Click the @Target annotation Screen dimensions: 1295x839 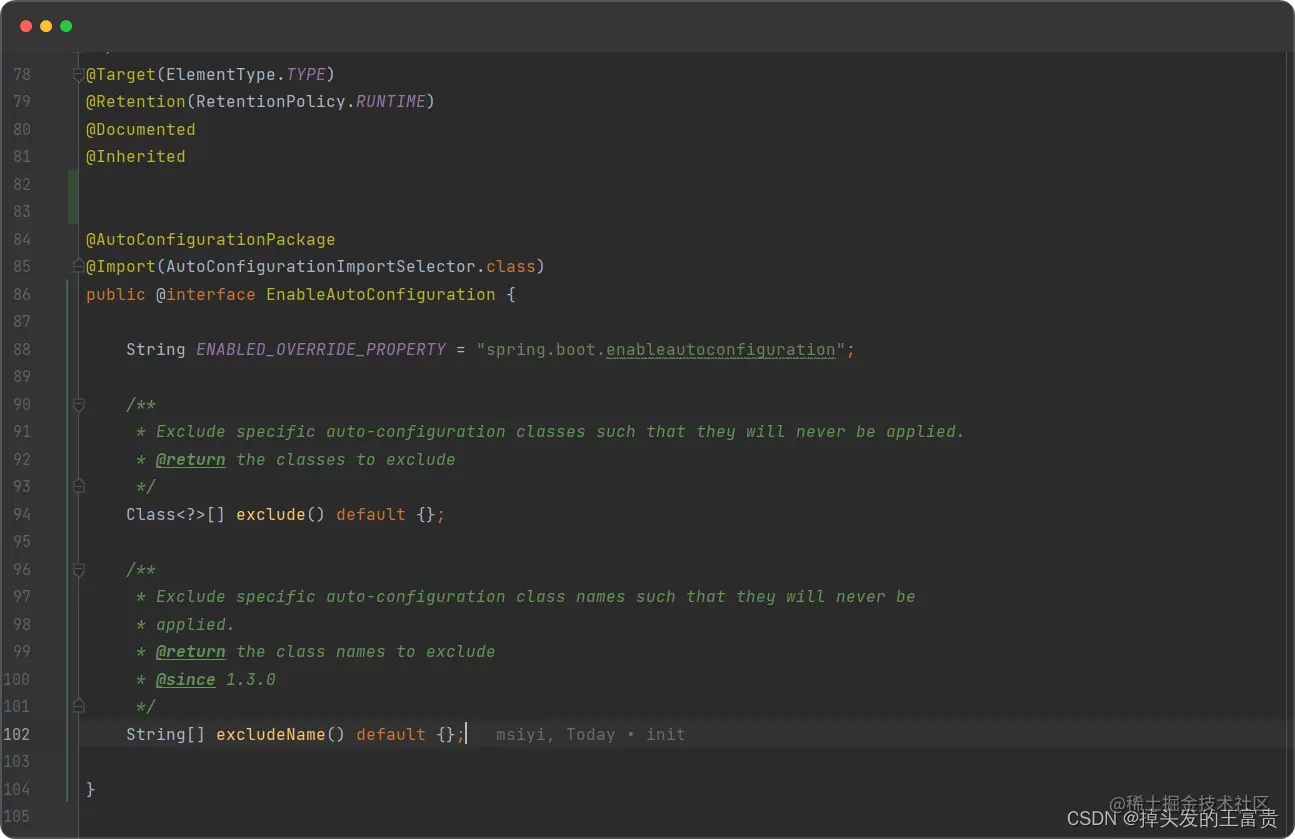[121, 75]
